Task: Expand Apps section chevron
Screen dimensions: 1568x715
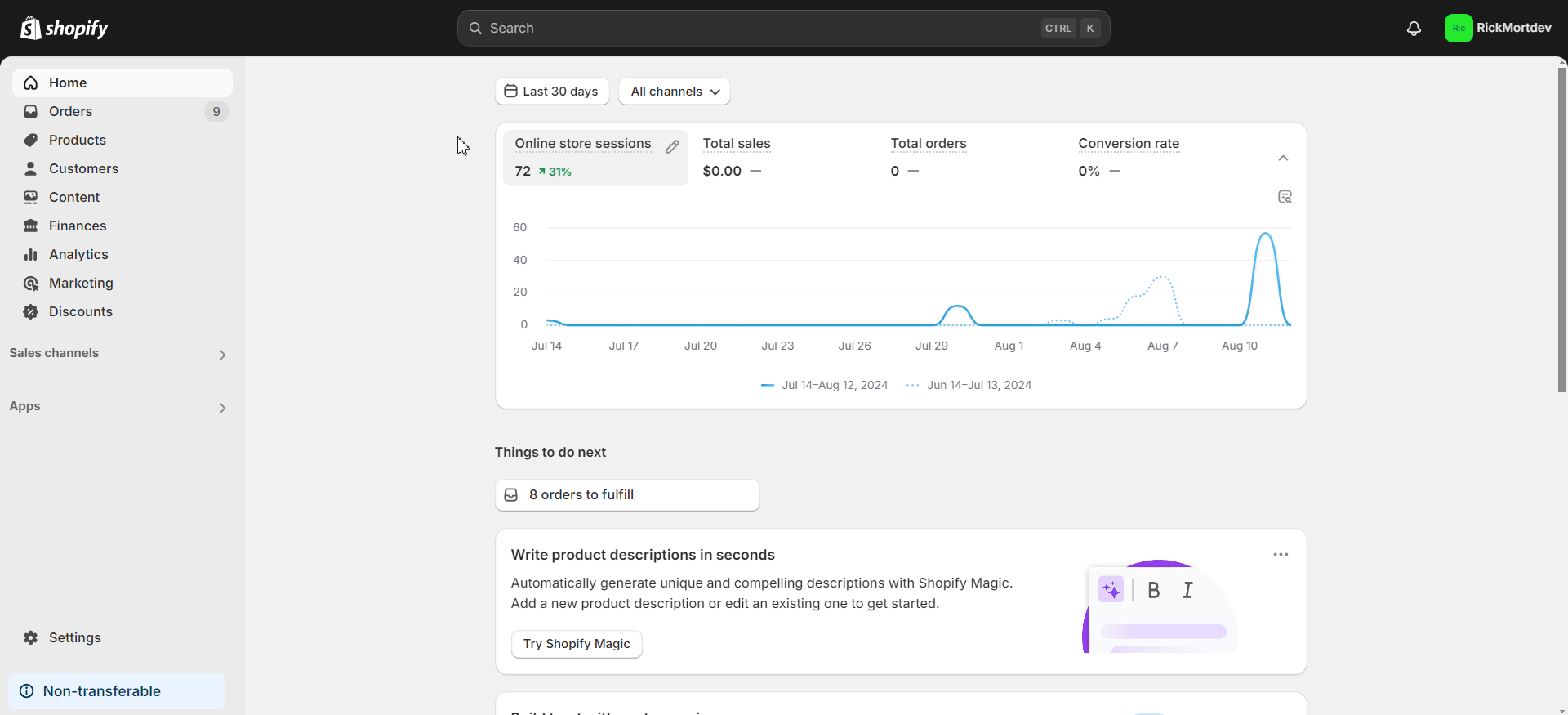Action: click(x=222, y=408)
